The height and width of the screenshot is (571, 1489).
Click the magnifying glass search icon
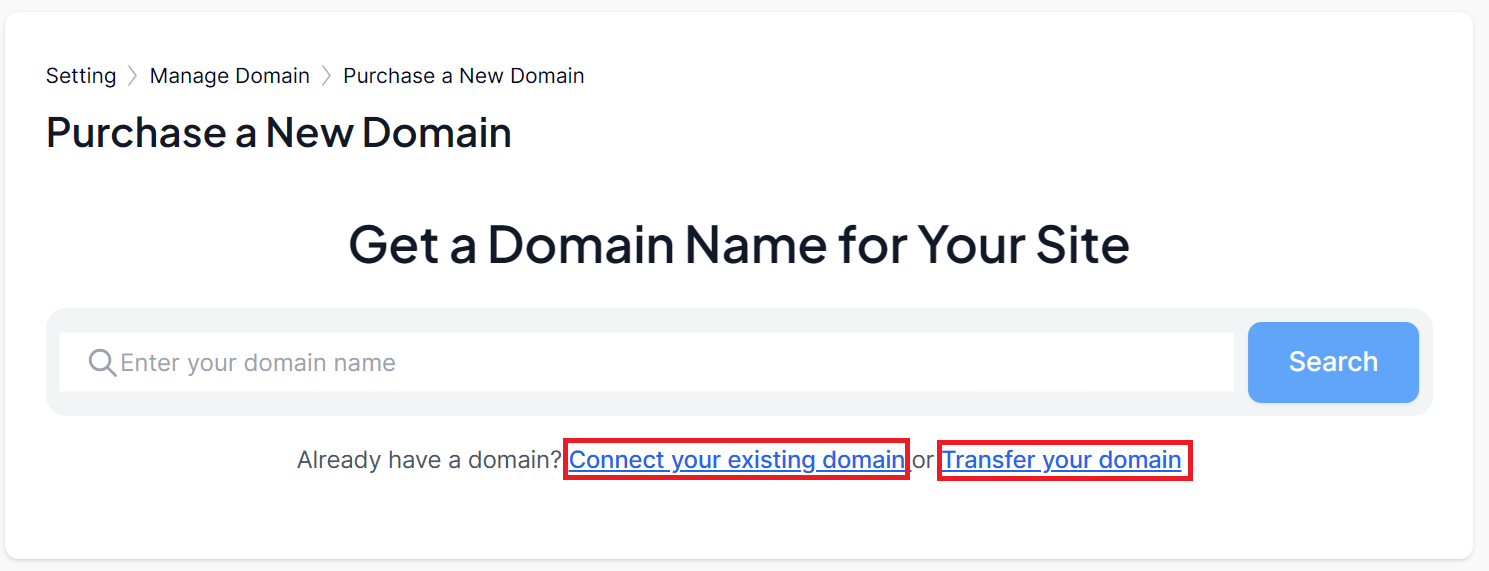tap(102, 362)
